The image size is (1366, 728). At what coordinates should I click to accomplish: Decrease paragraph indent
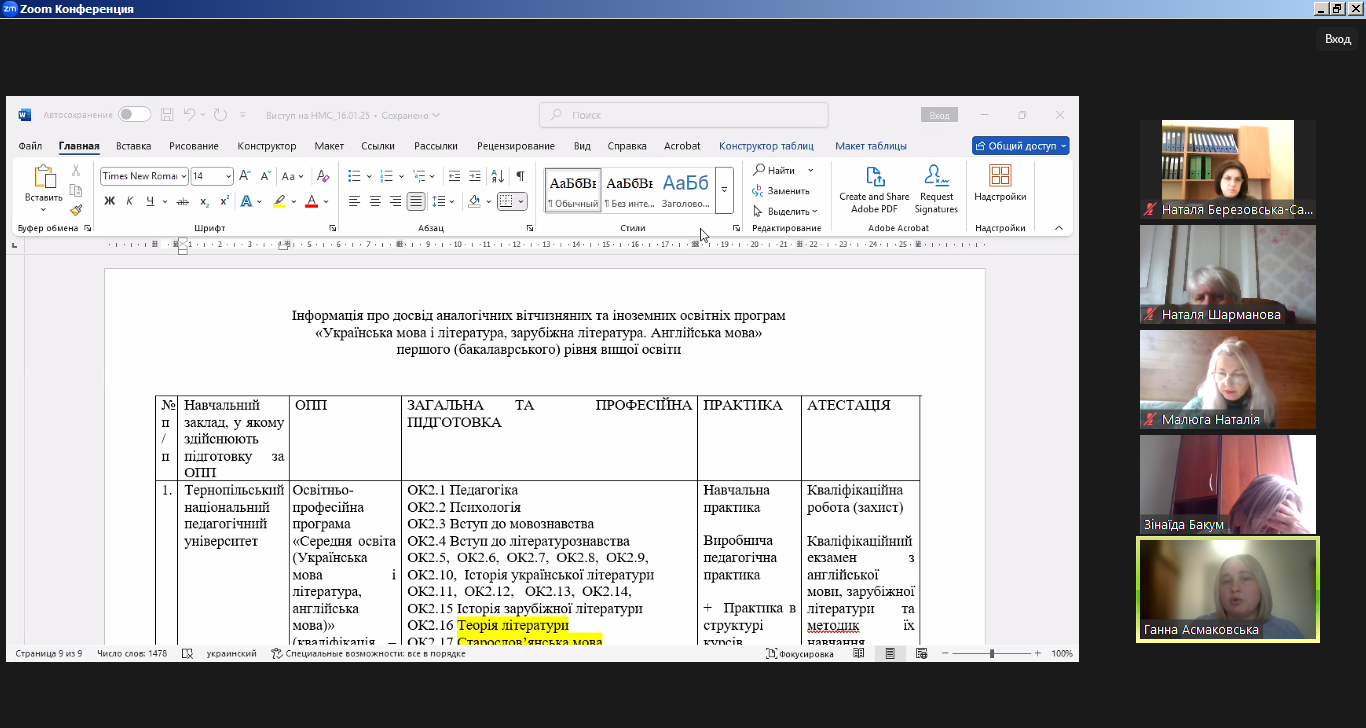(x=455, y=176)
